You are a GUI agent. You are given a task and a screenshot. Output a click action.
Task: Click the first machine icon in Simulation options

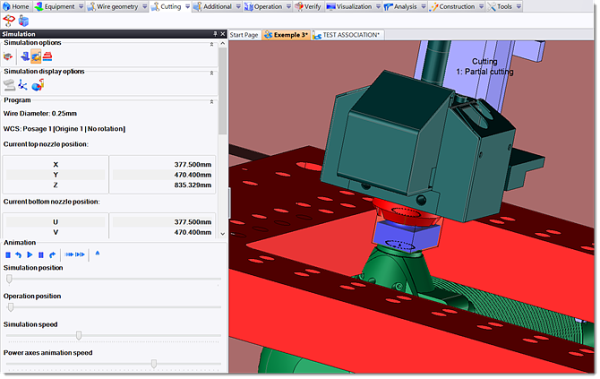8,57
